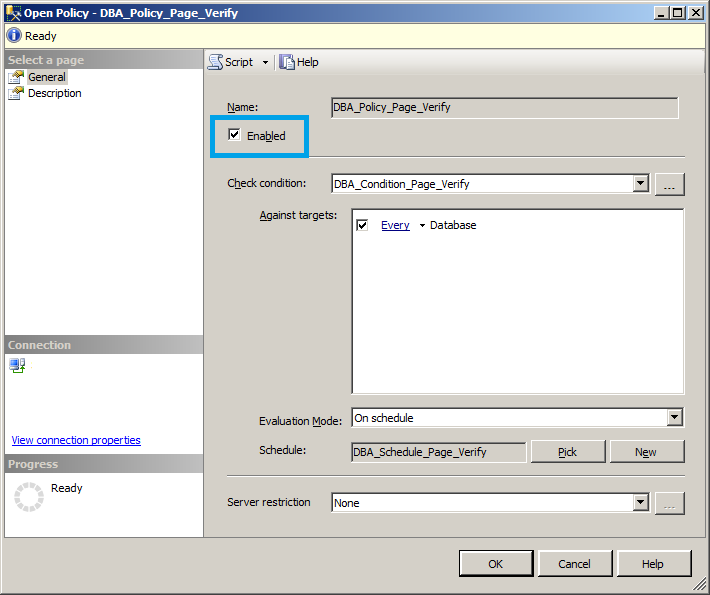This screenshot has width=710, height=595.
Task: Click the server connection icon
Action: [18, 366]
